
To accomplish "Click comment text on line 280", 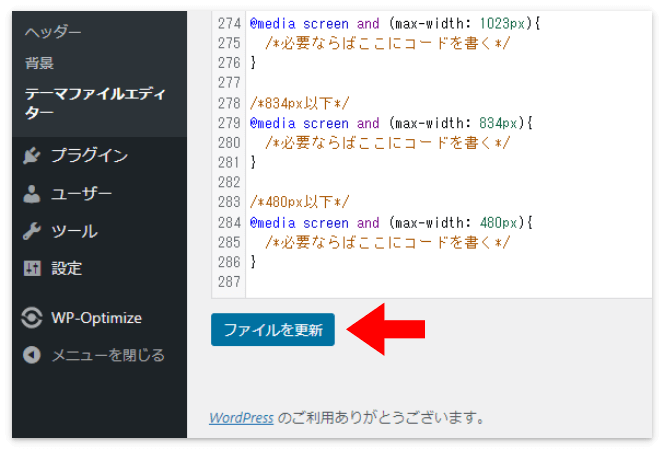I will [387, 143].
